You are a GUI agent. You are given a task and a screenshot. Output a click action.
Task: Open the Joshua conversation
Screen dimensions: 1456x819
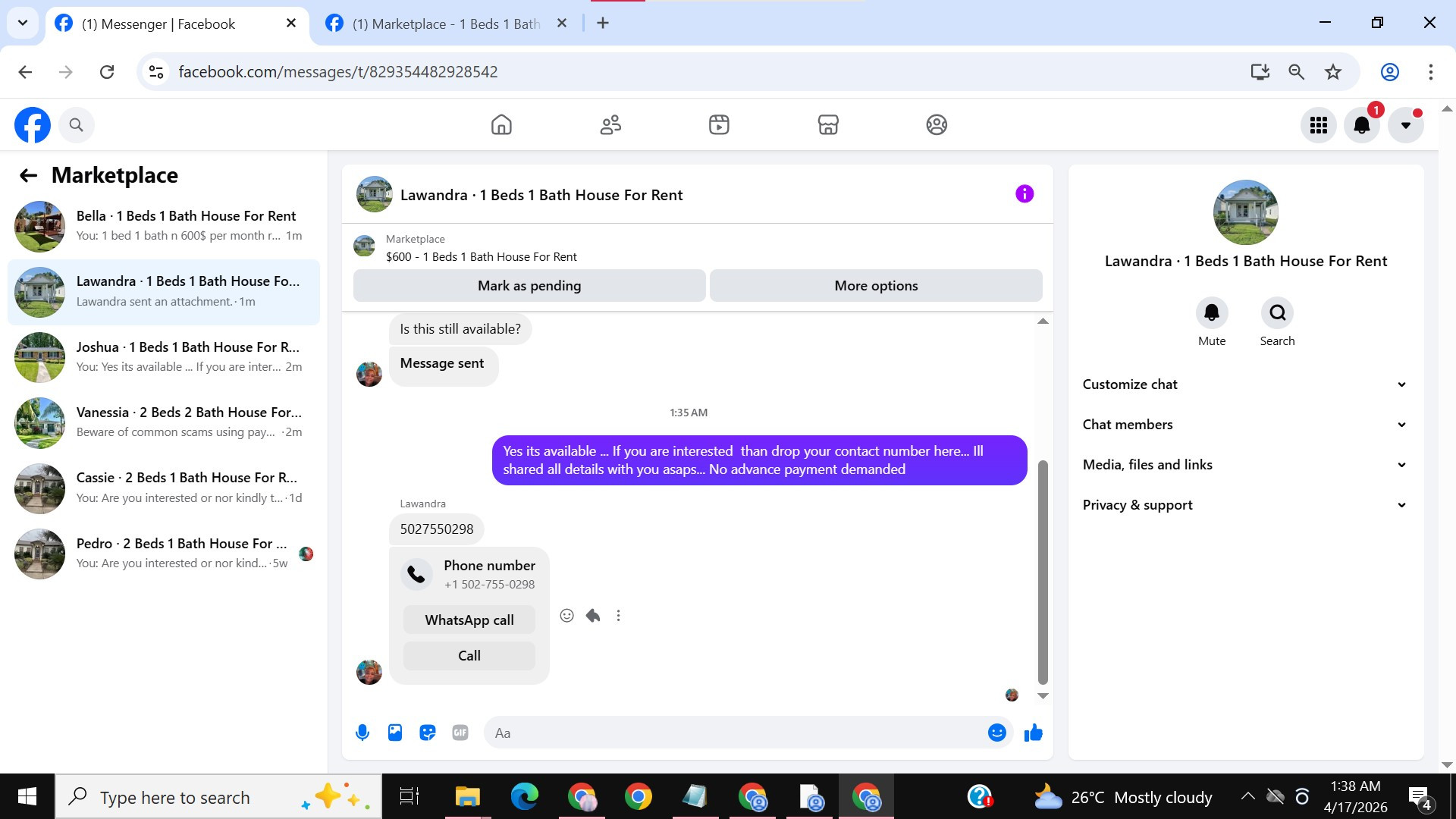pyautogui.click(x=164, y=357)
